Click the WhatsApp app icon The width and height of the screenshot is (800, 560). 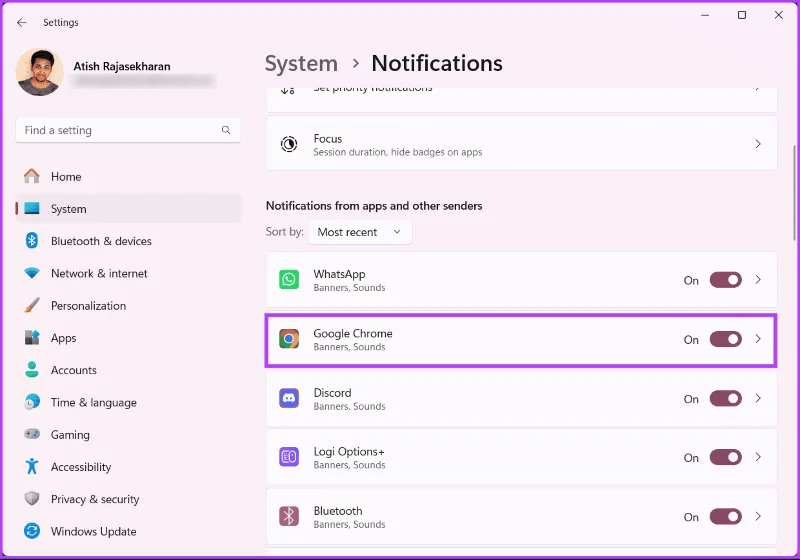[289, 279]
